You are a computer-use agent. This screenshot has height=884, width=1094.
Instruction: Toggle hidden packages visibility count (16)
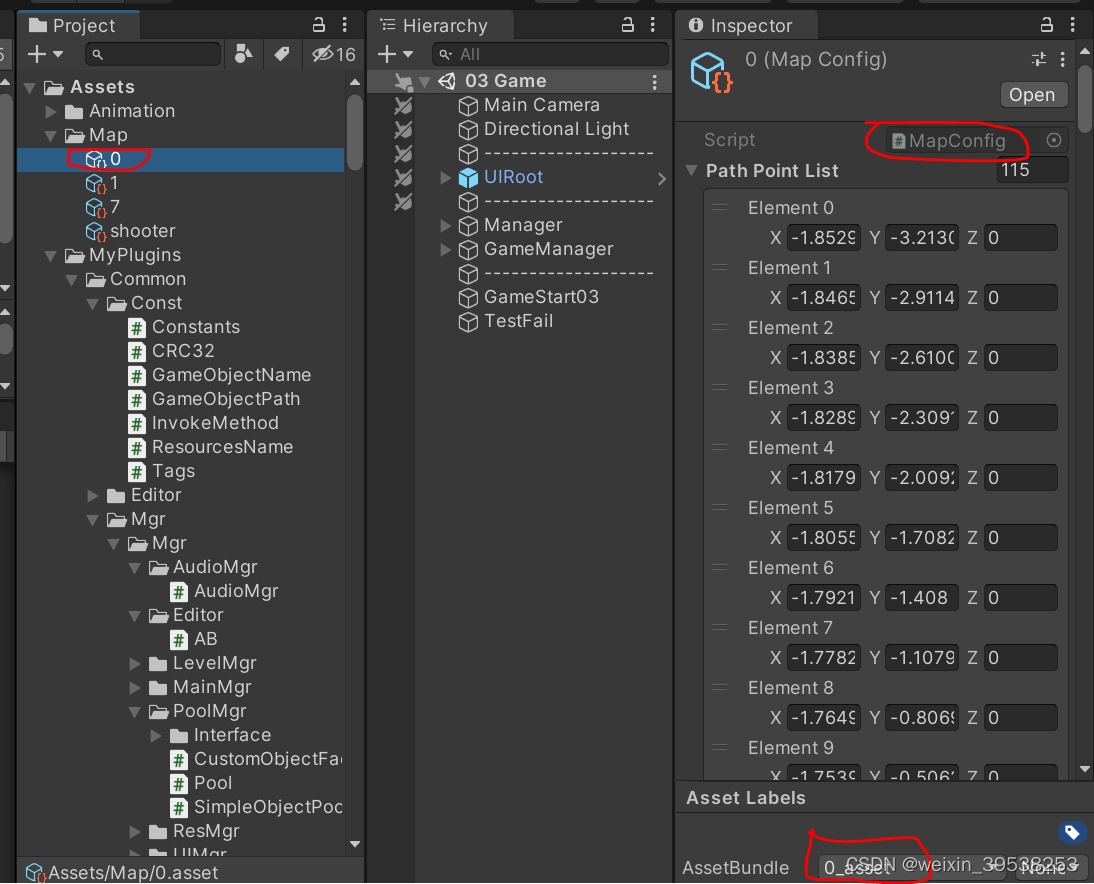(x=334, y=54)
